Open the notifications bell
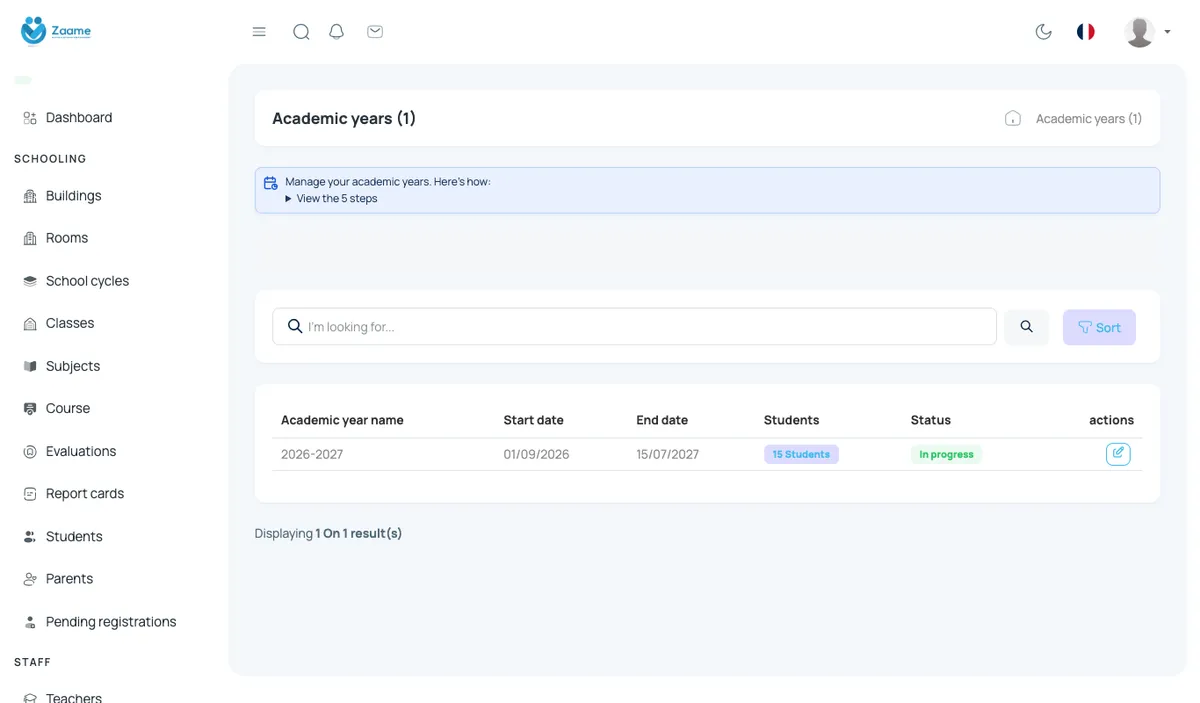This screenshot has height=703, width=1200. point(337,32)
